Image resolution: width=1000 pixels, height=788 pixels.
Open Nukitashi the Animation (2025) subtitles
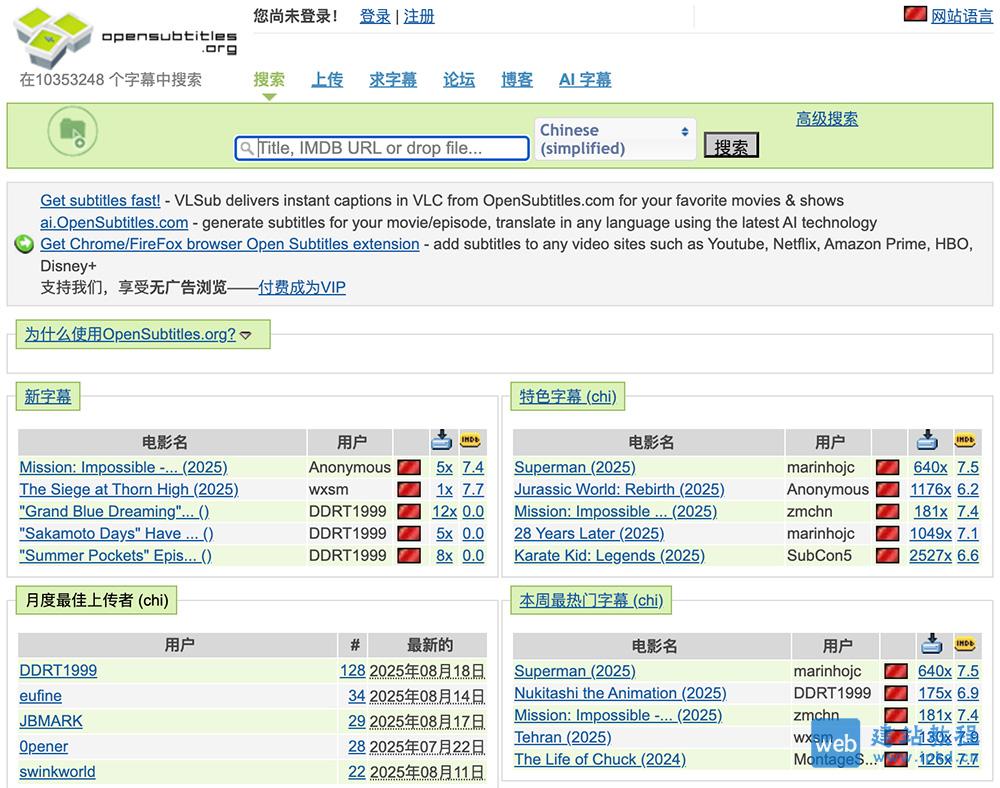point(620,693)
